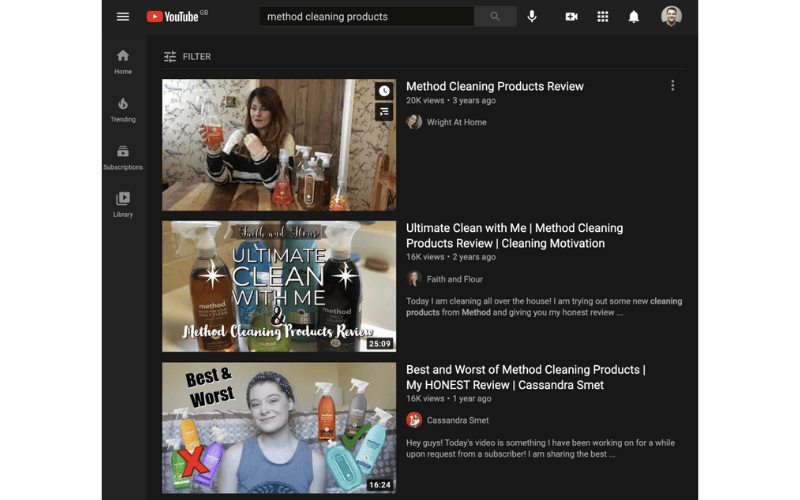Image resolution: width=800 pixels, height=500 pixels.
Task: Visit the Cassandra Smet channel name
Action: [x=458, y=420]
